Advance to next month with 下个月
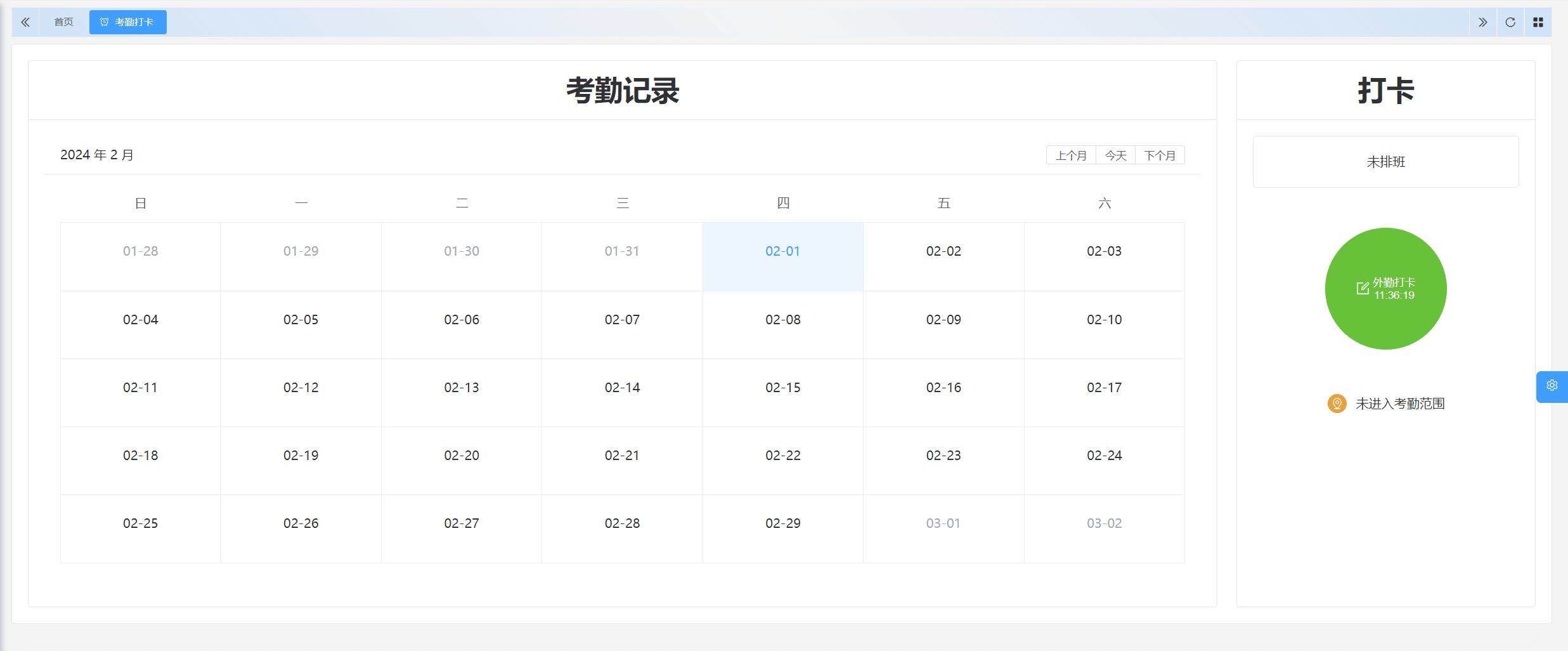The width and height of the screenshot is (1568, 651). 1160,155
